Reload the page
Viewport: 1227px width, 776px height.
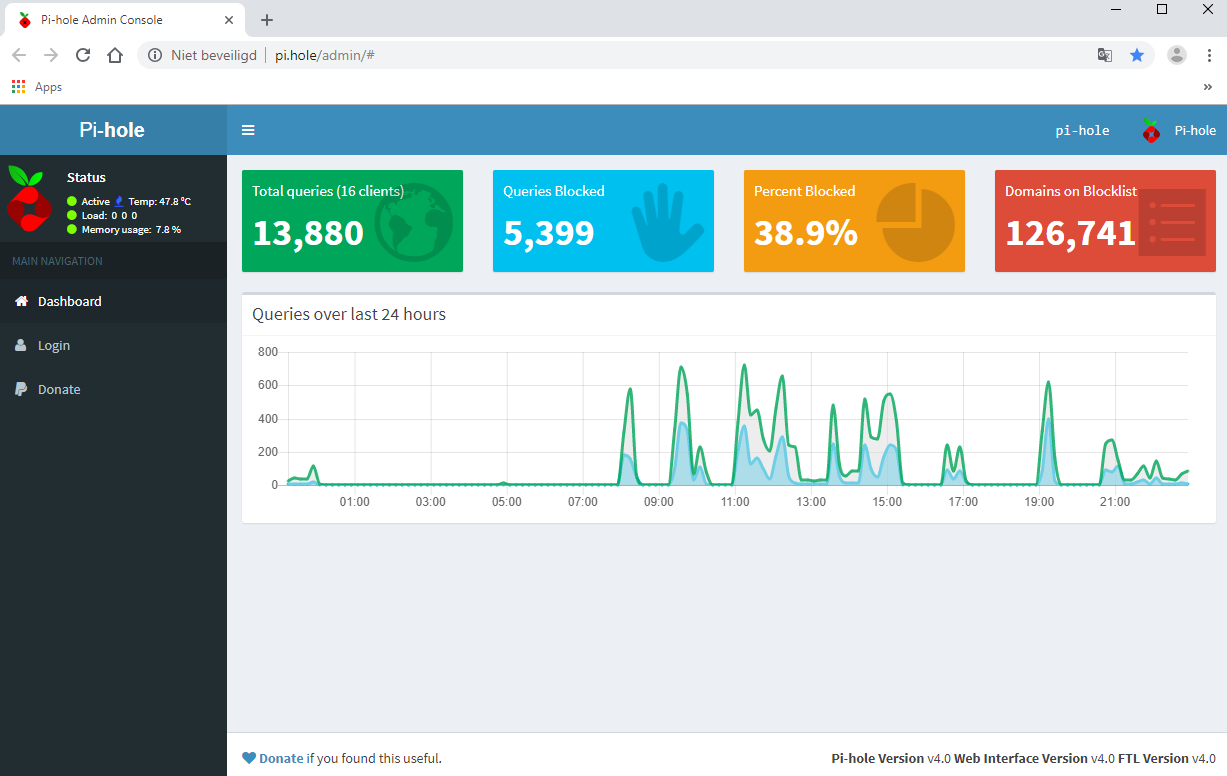click(83, 55)
